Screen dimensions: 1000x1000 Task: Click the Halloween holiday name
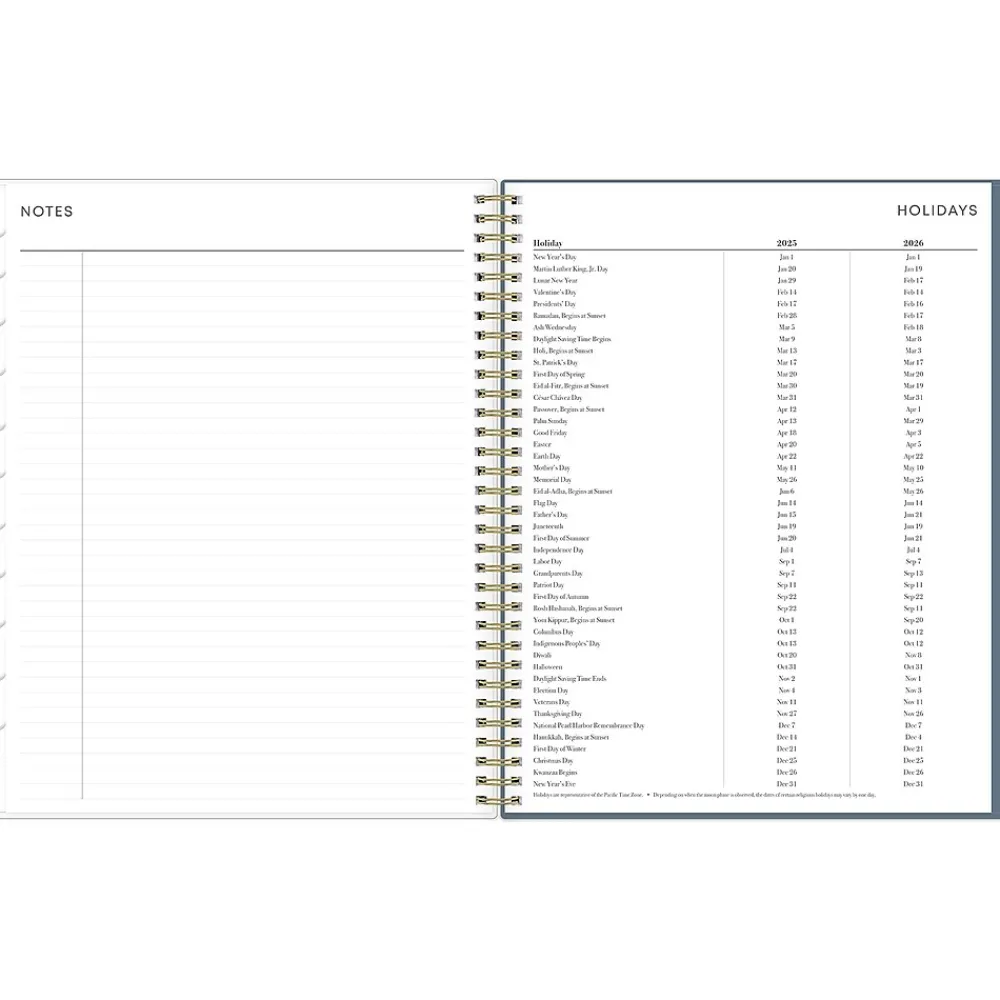[547, 667]
